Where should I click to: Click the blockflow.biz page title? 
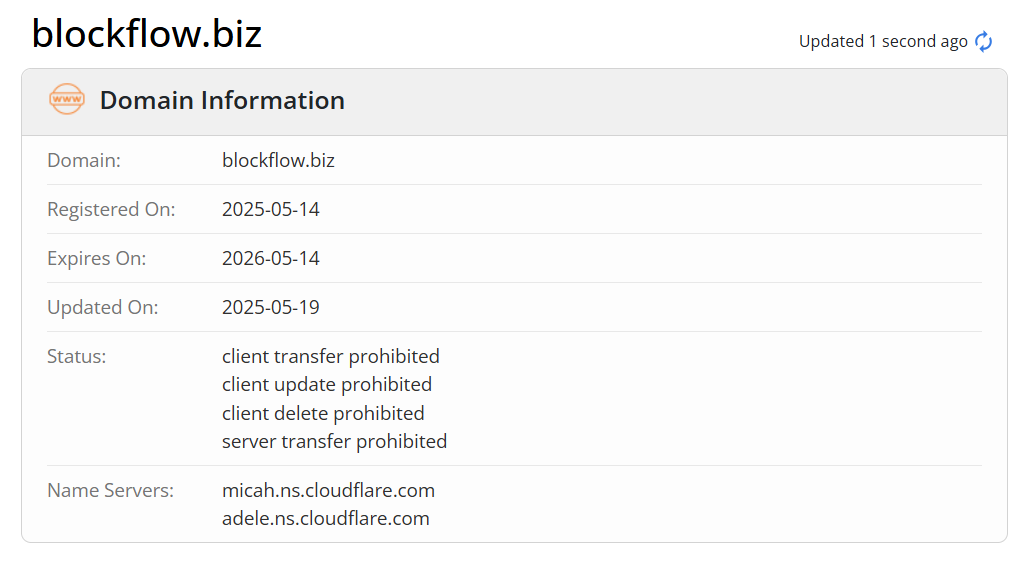point(147,33)
